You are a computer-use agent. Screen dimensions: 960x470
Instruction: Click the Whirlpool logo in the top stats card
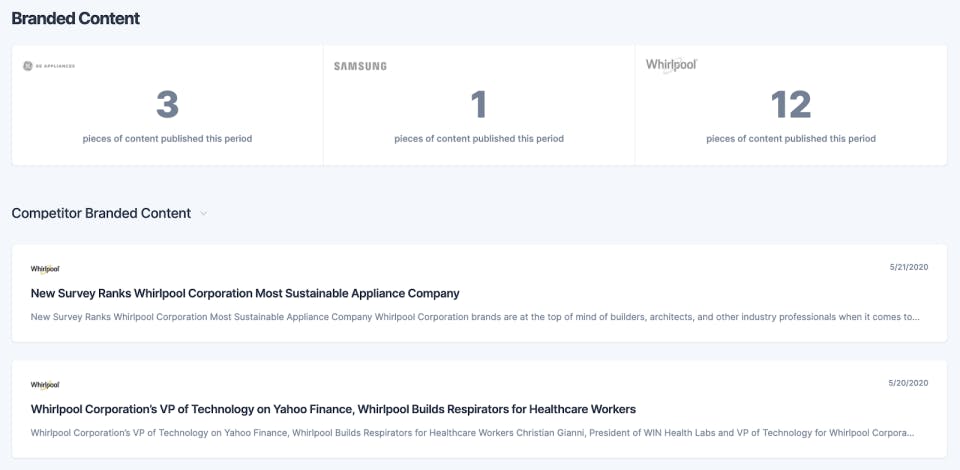(x=670, y=65)
